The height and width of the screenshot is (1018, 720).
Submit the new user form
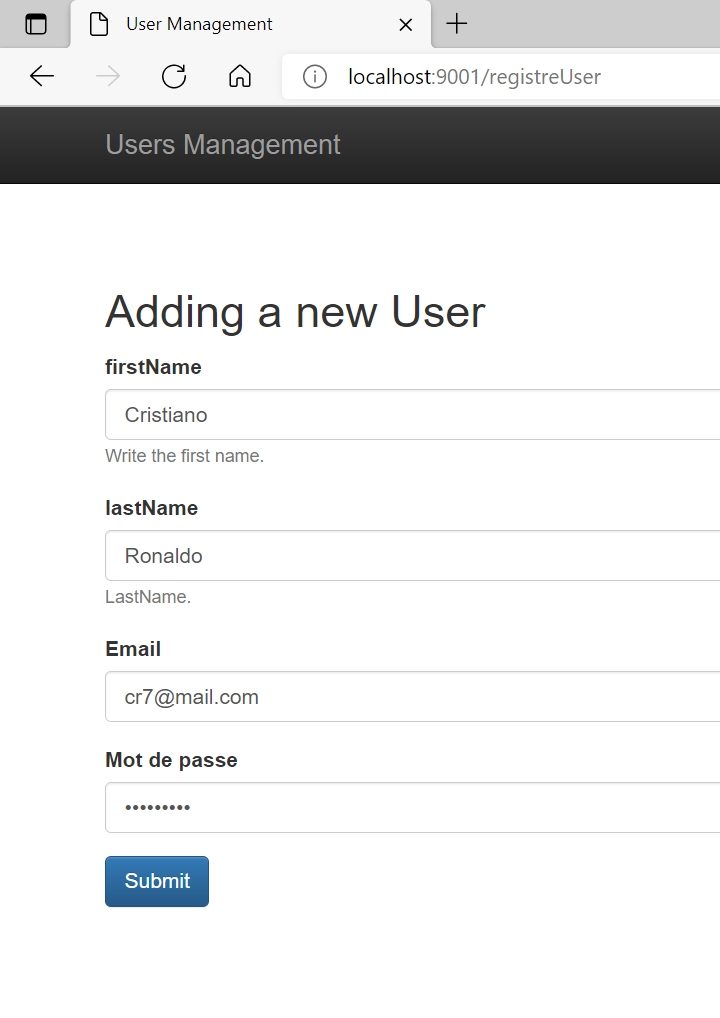point(156,881)
